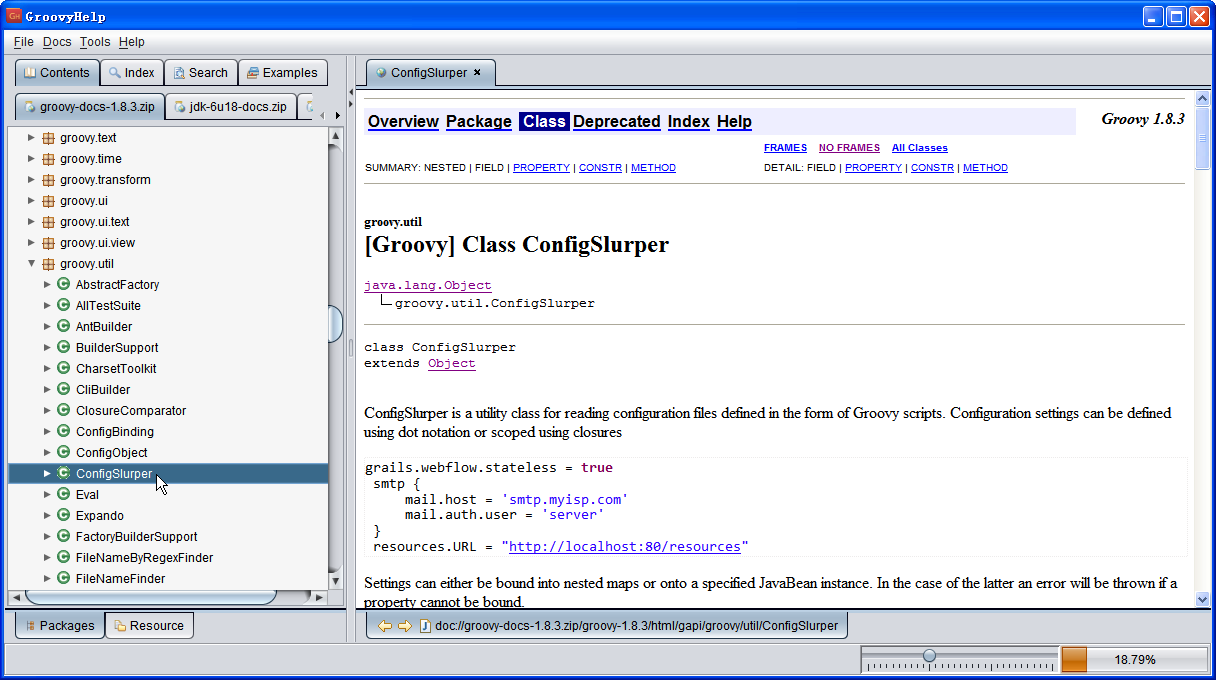
Task: Select the Contents tab
Action: pyautogui.click(x=57, y=73)
